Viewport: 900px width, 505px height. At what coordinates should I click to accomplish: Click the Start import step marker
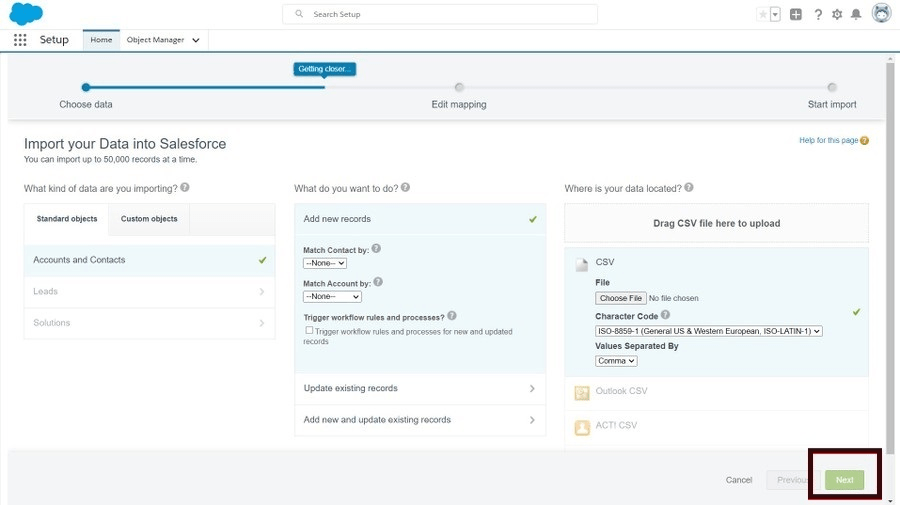832,87
